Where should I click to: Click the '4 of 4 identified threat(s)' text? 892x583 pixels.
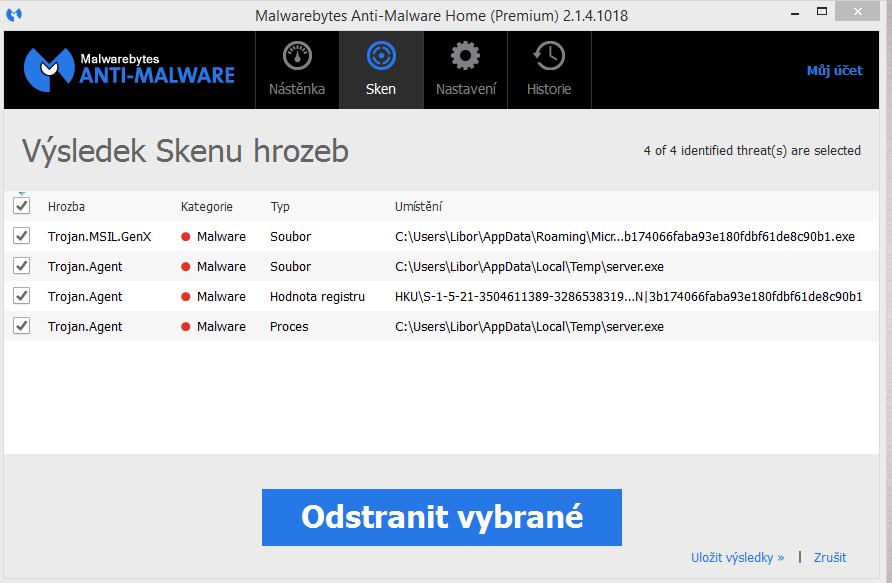coord(752,151)
